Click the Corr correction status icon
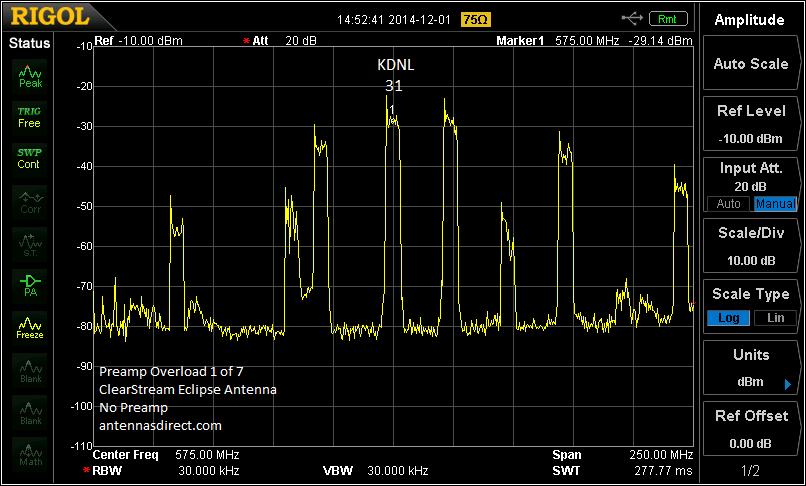The height and width of the screenshot is (486, 806). click(x=30, y=202)
